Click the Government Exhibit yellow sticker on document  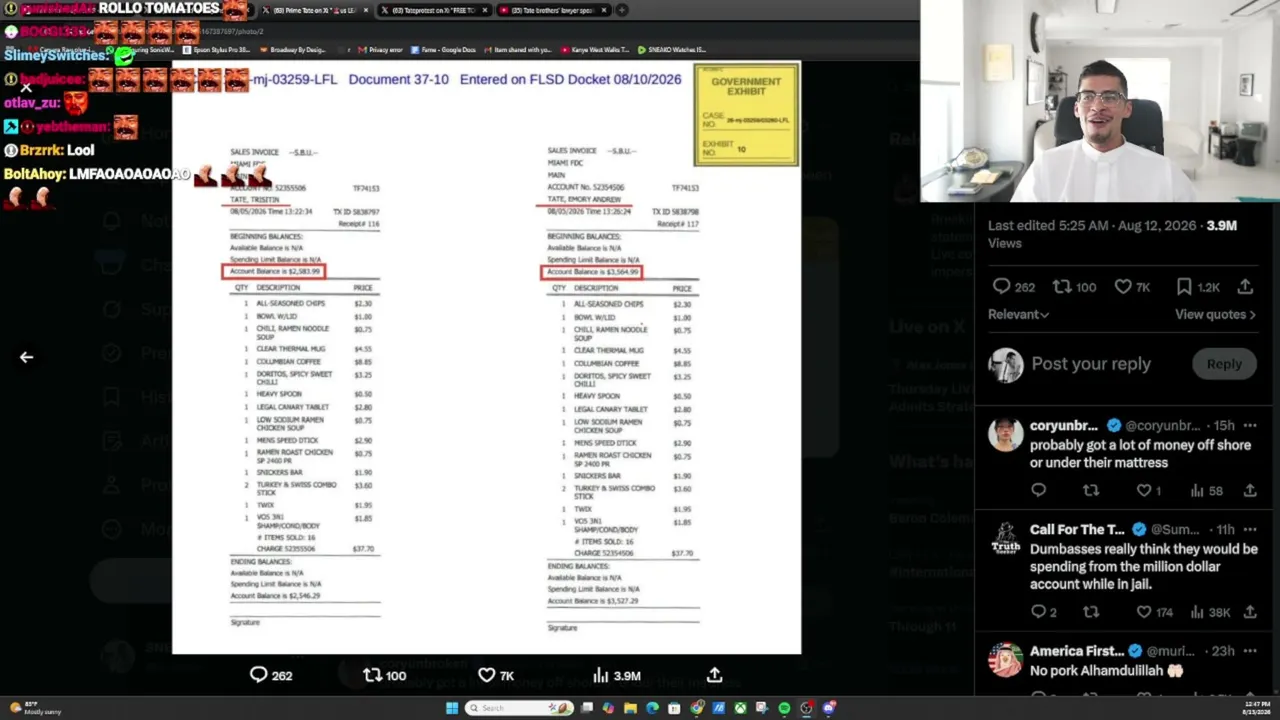tap(746, 114)
